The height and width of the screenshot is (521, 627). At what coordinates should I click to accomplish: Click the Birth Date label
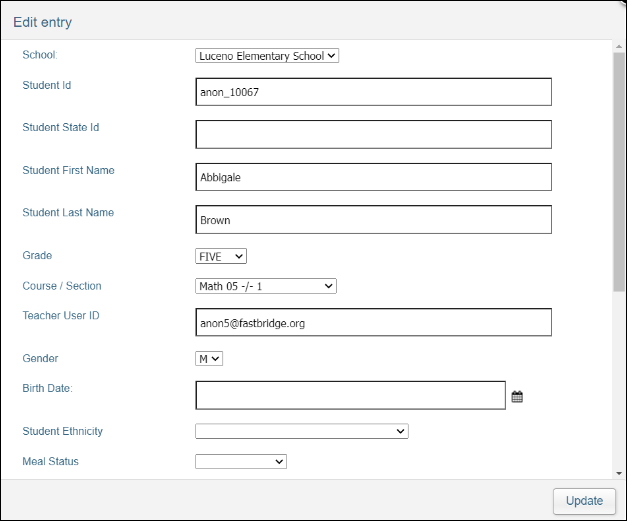48,388
